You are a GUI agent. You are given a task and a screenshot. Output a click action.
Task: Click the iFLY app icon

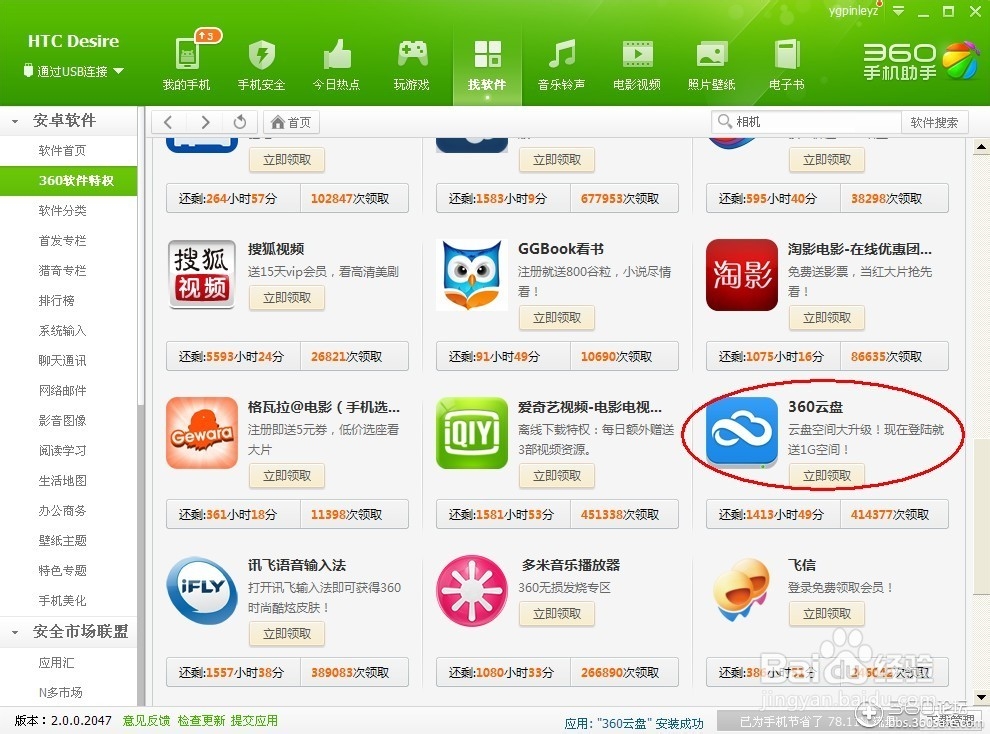(x=201, y=590)
